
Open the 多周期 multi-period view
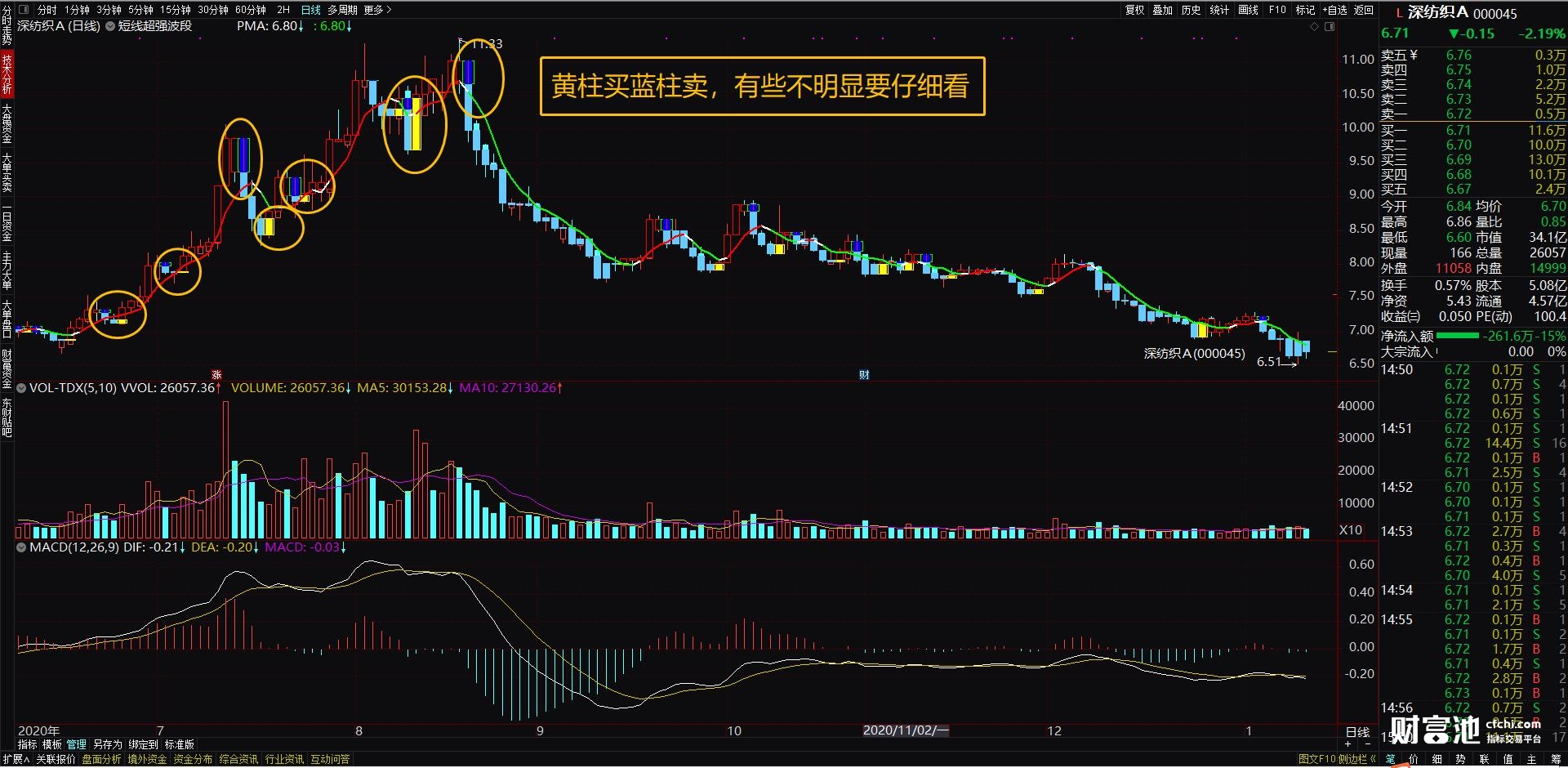342,10
